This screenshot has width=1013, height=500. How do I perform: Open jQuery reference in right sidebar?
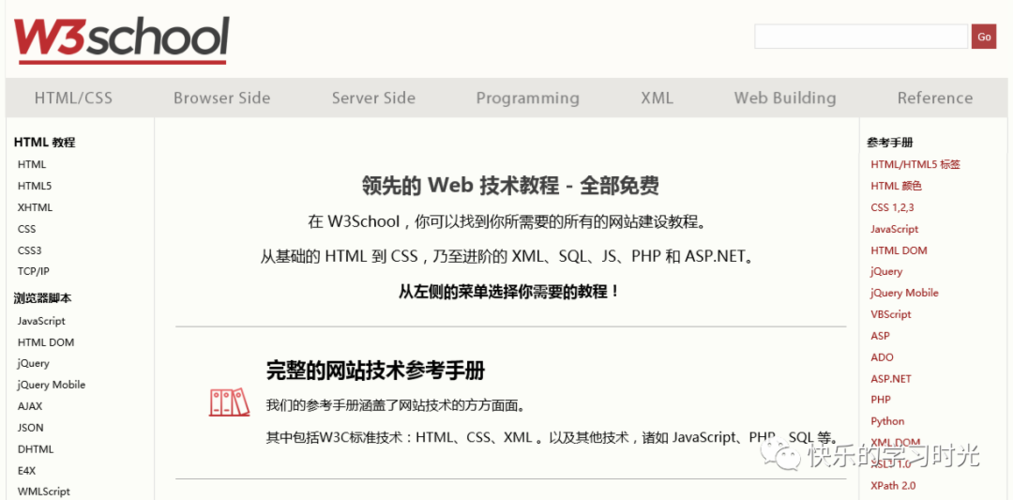pyautogui.click(x=886, y=272)
